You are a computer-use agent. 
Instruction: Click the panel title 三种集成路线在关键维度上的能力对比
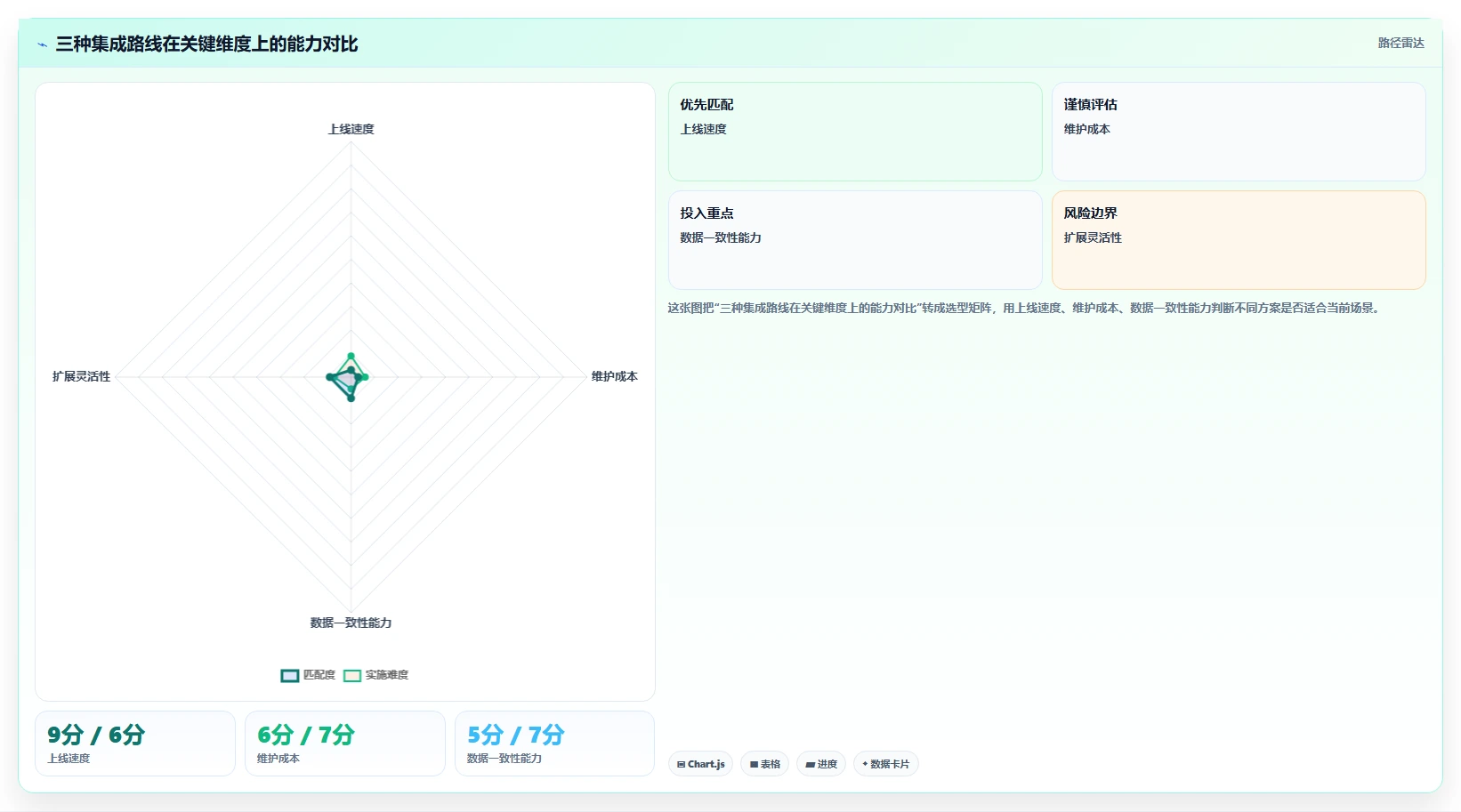tap(206, 44)
